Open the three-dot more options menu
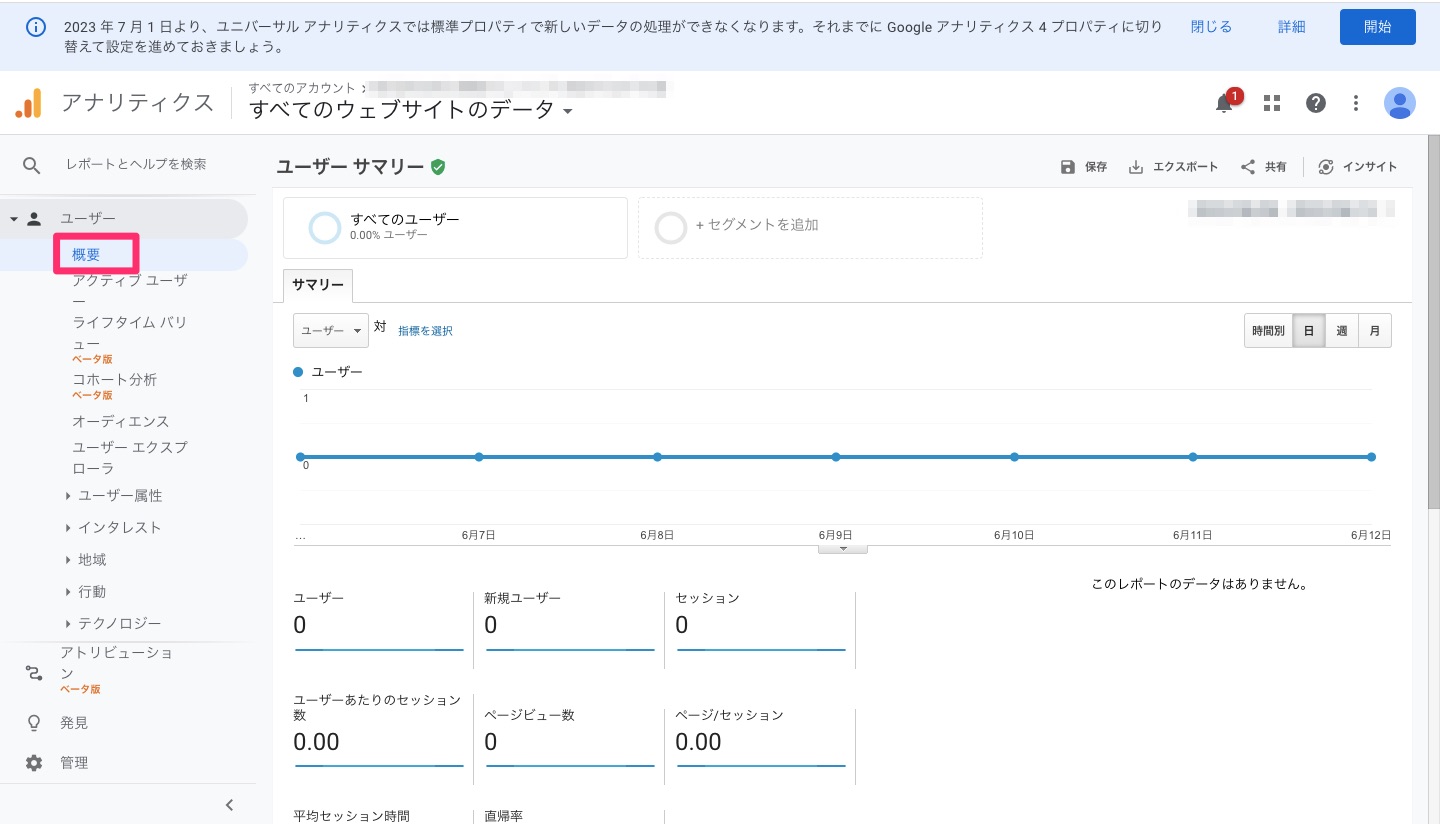 [x=1356, y=103]
